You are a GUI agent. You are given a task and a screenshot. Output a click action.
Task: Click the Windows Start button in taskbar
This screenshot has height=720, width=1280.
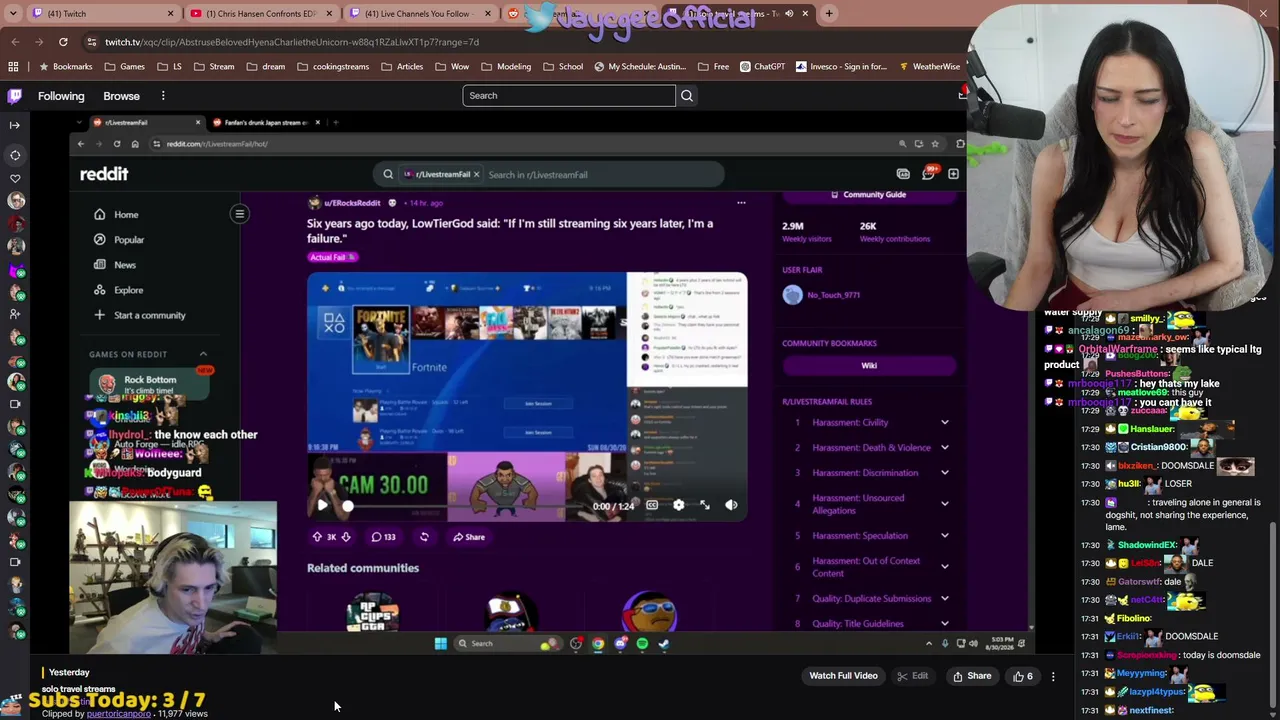pos(441,644)
